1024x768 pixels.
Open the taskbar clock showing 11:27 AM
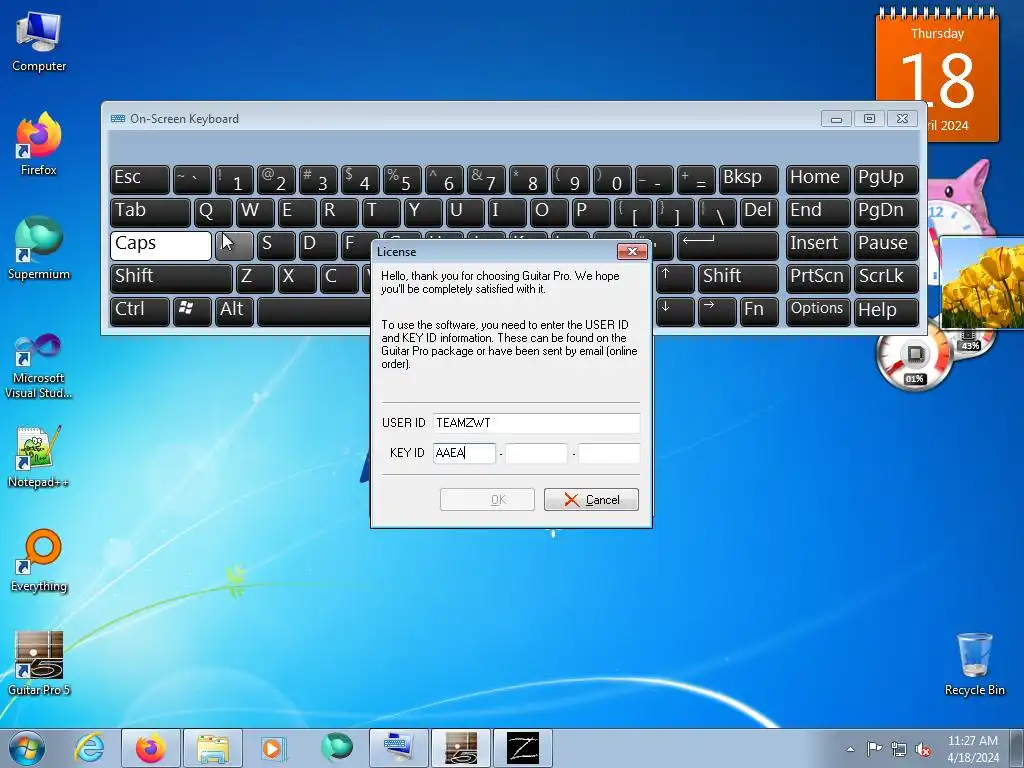(972, 748)
